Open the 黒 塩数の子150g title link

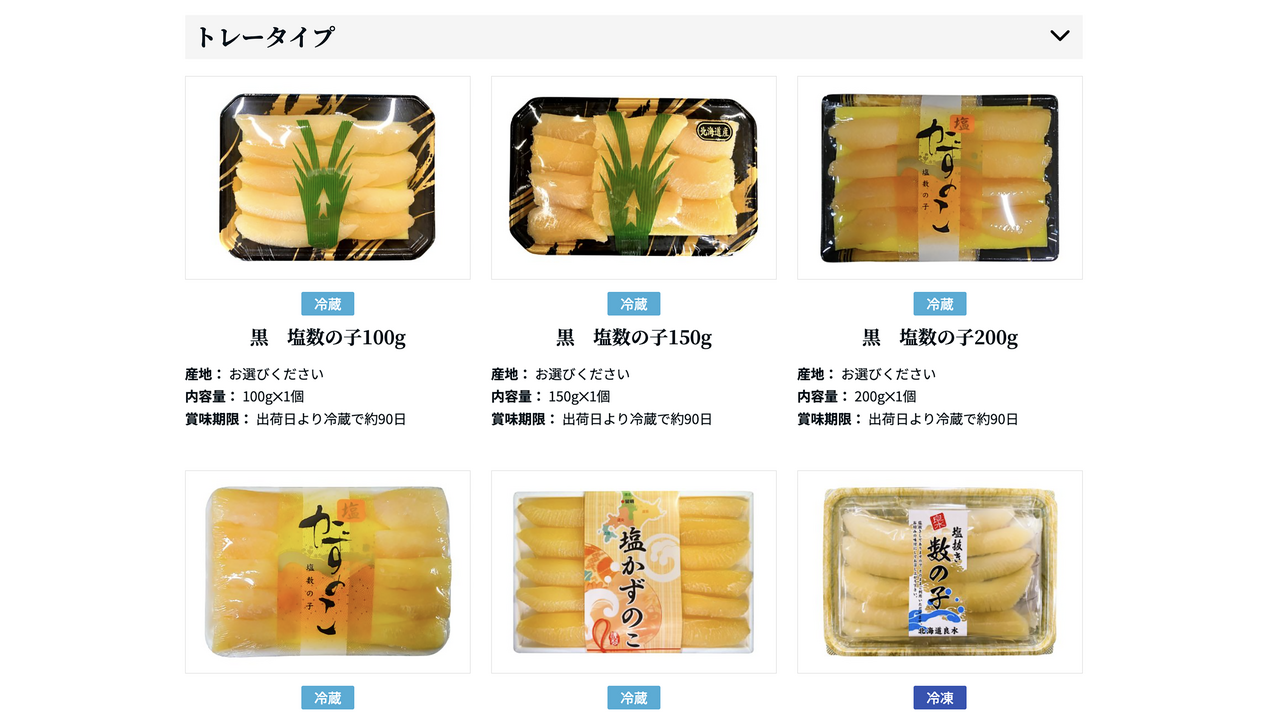tap(634, 338)
